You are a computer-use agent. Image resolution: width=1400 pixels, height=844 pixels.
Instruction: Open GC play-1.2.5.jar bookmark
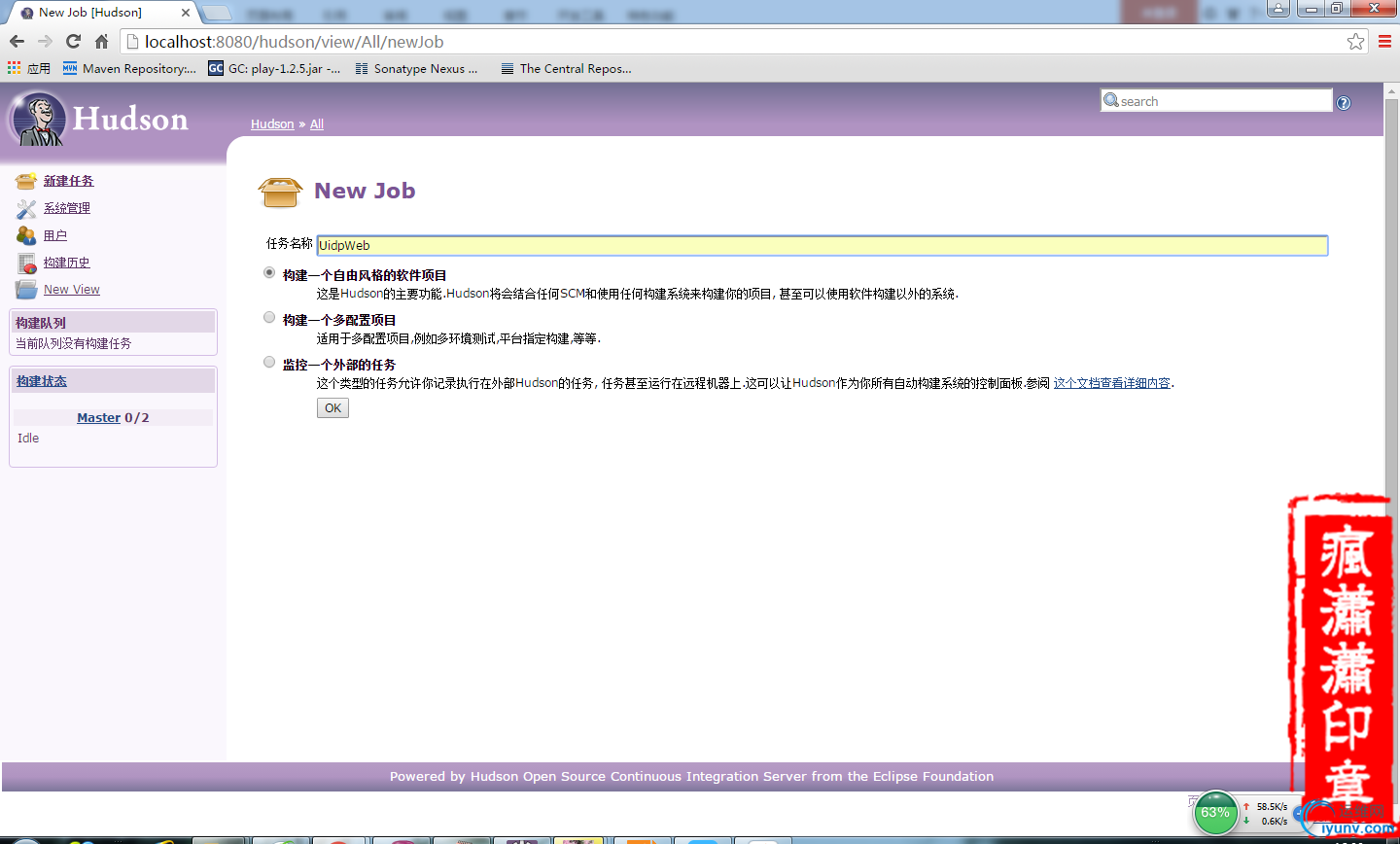274,68
